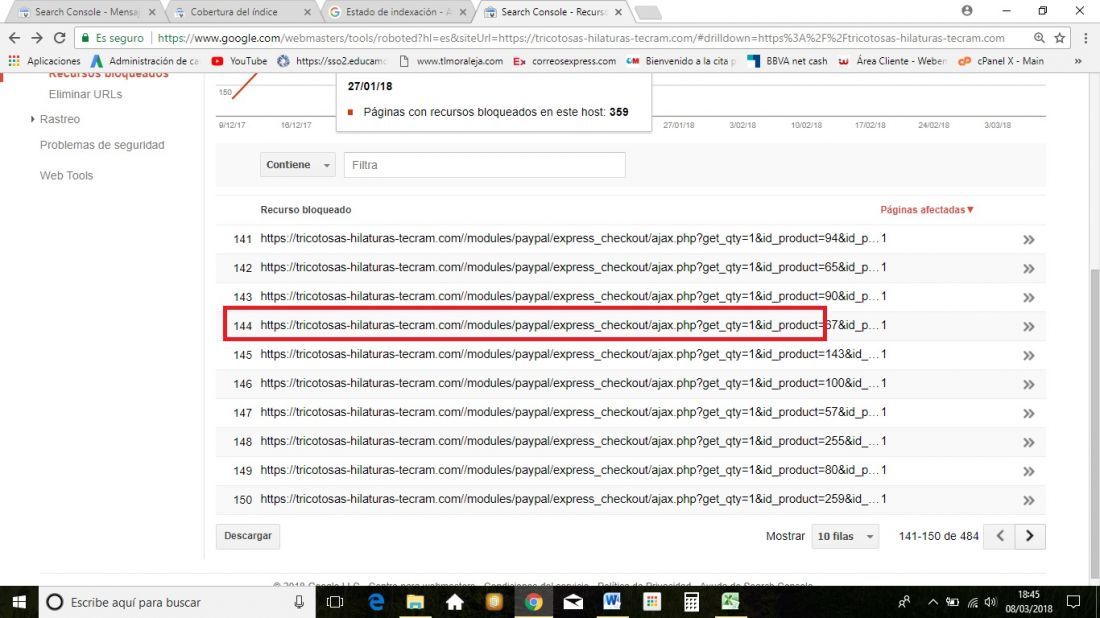1100x618 pixels.
Task: Click the browser forward arrow
Action: pyautogui.click(x=37, y=38)
